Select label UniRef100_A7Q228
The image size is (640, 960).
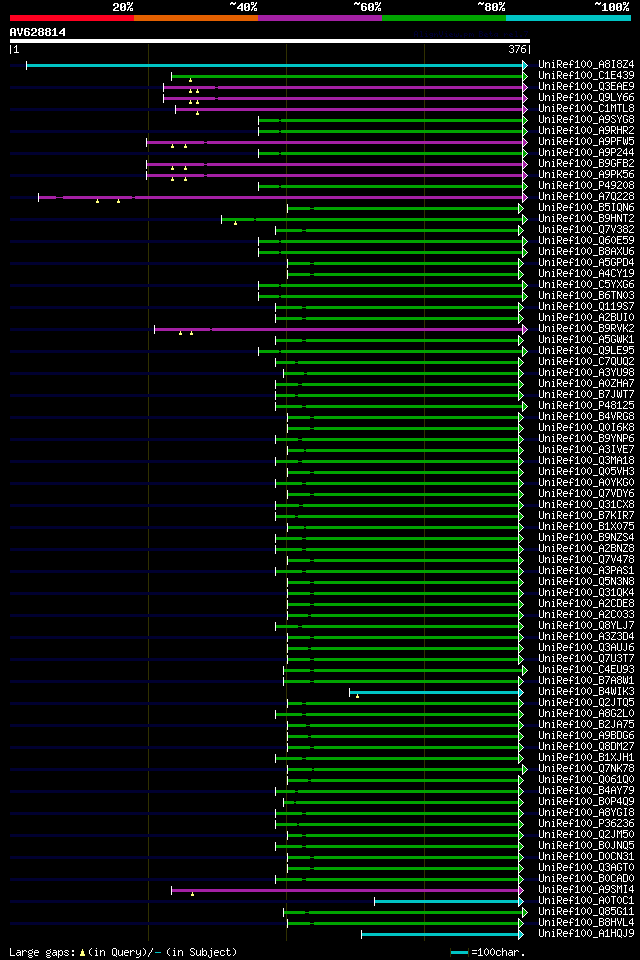pos(586,197)
